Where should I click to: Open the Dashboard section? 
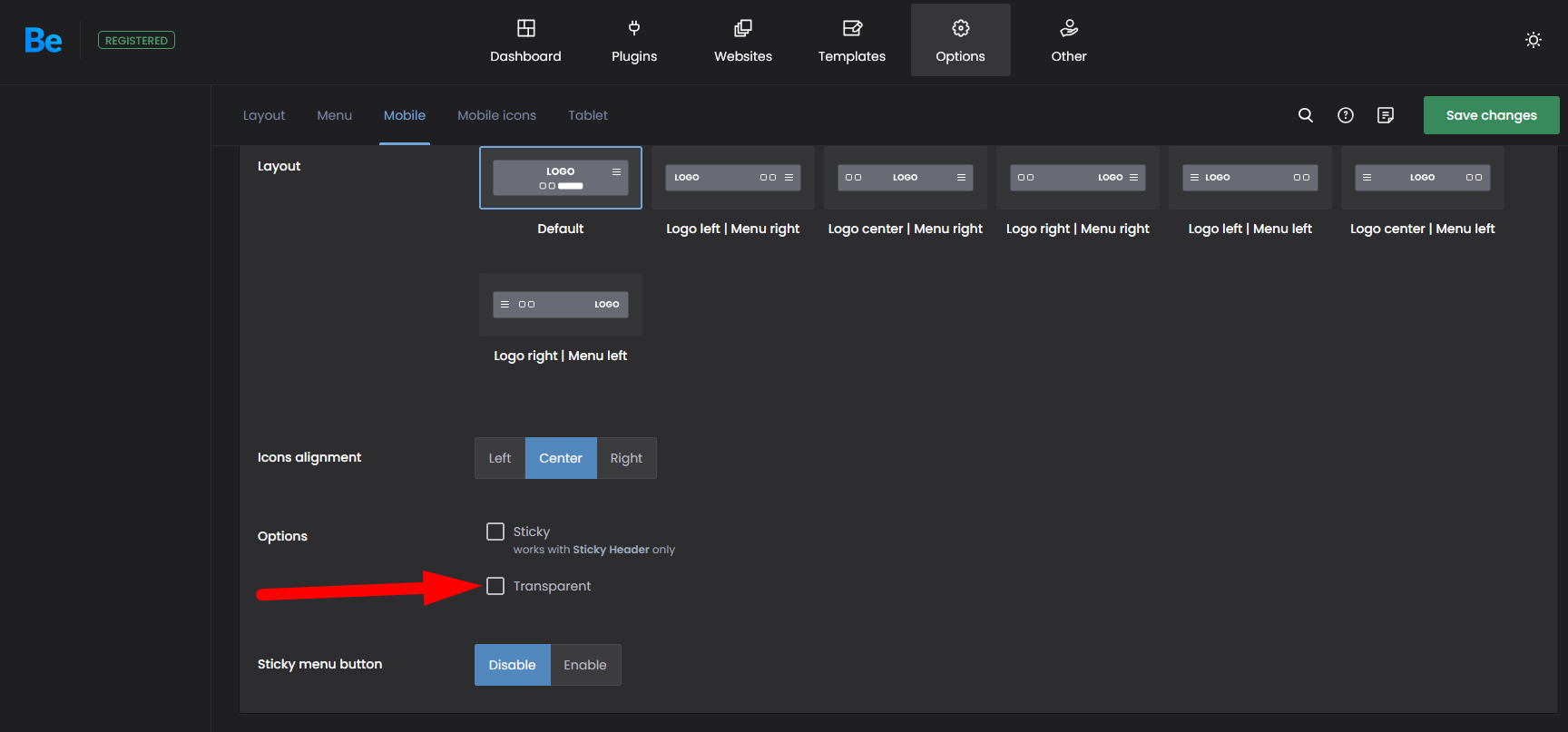click(525, 41)
